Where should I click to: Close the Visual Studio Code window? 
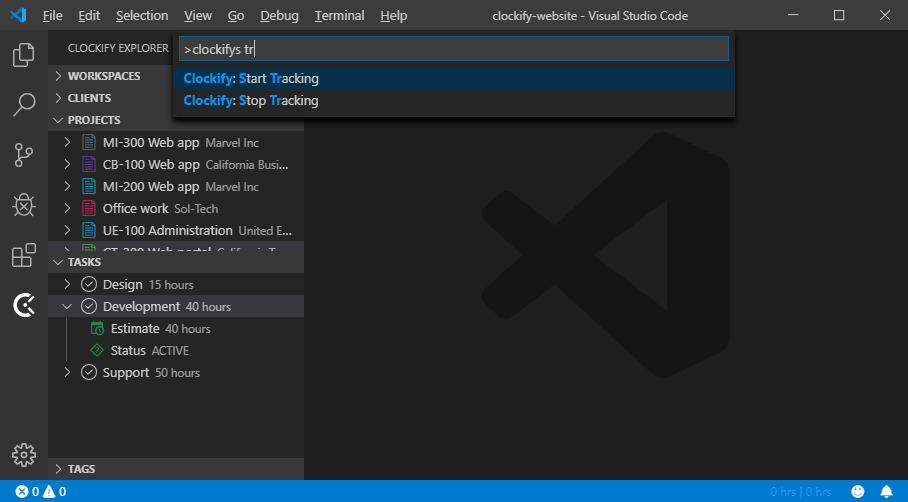[x=885, y=15]
